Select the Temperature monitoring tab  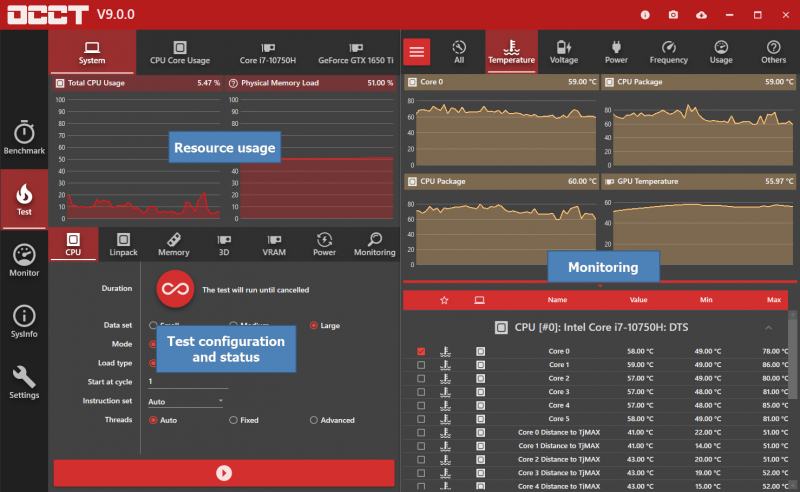point(511,52)
